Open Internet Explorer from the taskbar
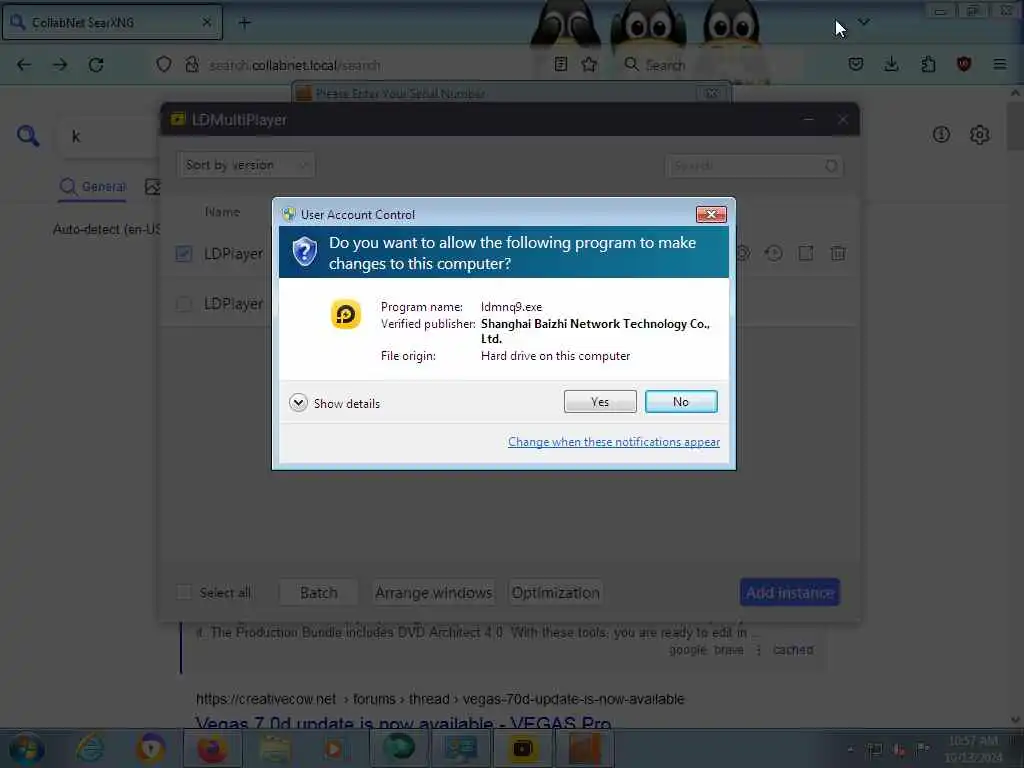 pyautogui.click(x=90, y=748)
